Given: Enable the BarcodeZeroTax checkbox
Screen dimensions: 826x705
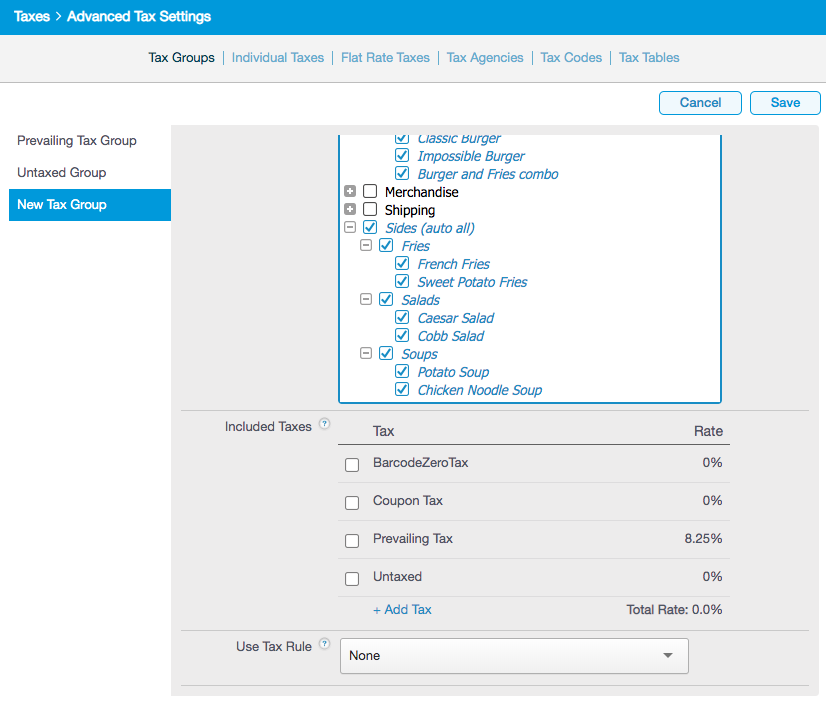Looking at the screenshot, I should click(352, 465).
